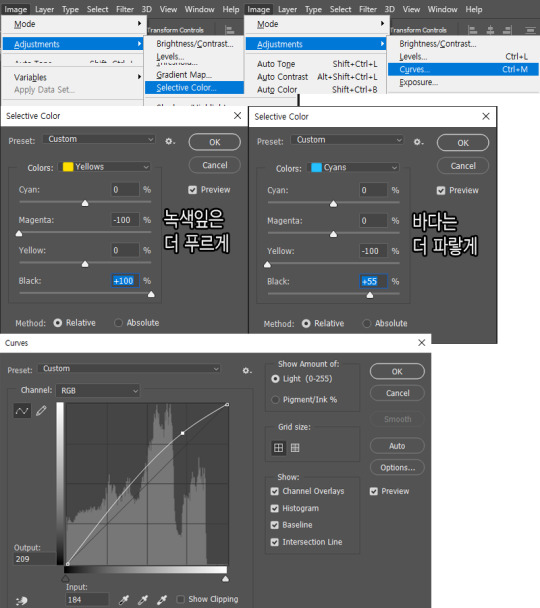This screenshot has width=540, height=608.
Task: Open Layer menu in right menu bar
Action: point(287,9)
